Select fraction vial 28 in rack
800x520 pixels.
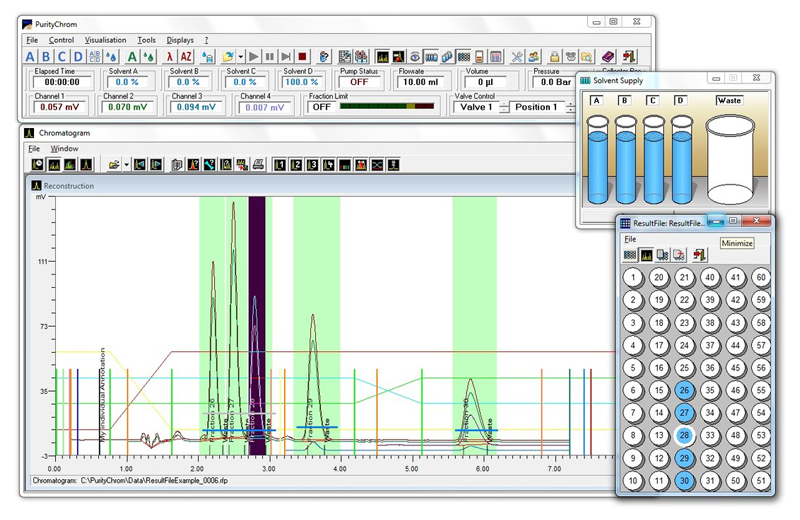click(x=685, y=435)
